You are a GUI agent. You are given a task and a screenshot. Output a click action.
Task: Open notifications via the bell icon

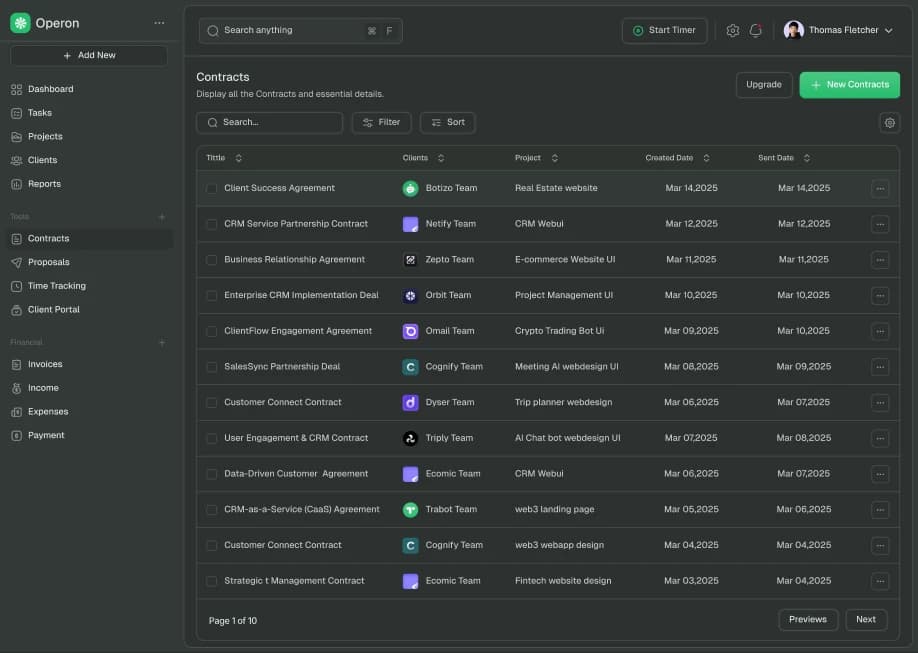click(x=756, y=30)
